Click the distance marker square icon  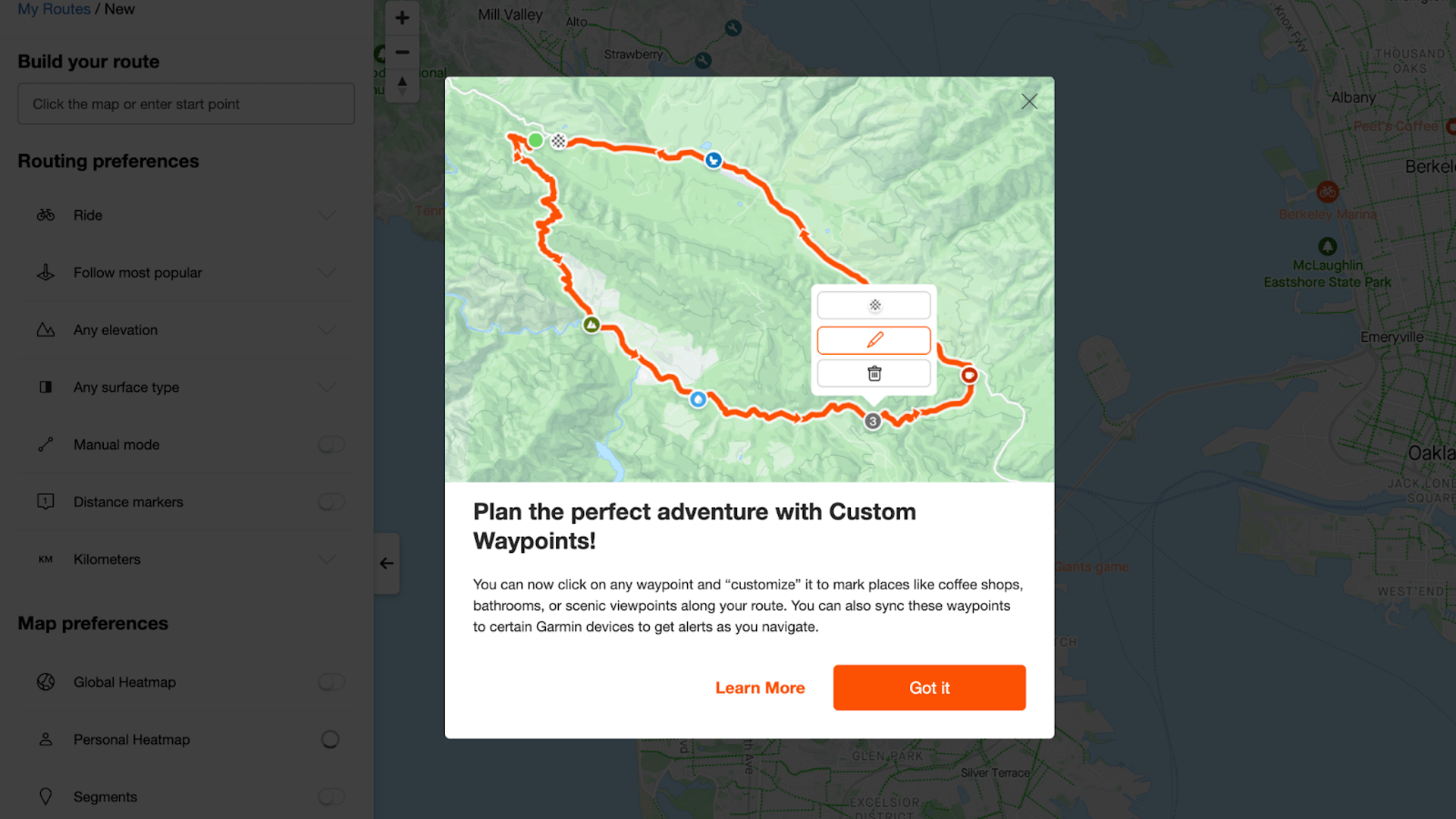tap(45, 501)
